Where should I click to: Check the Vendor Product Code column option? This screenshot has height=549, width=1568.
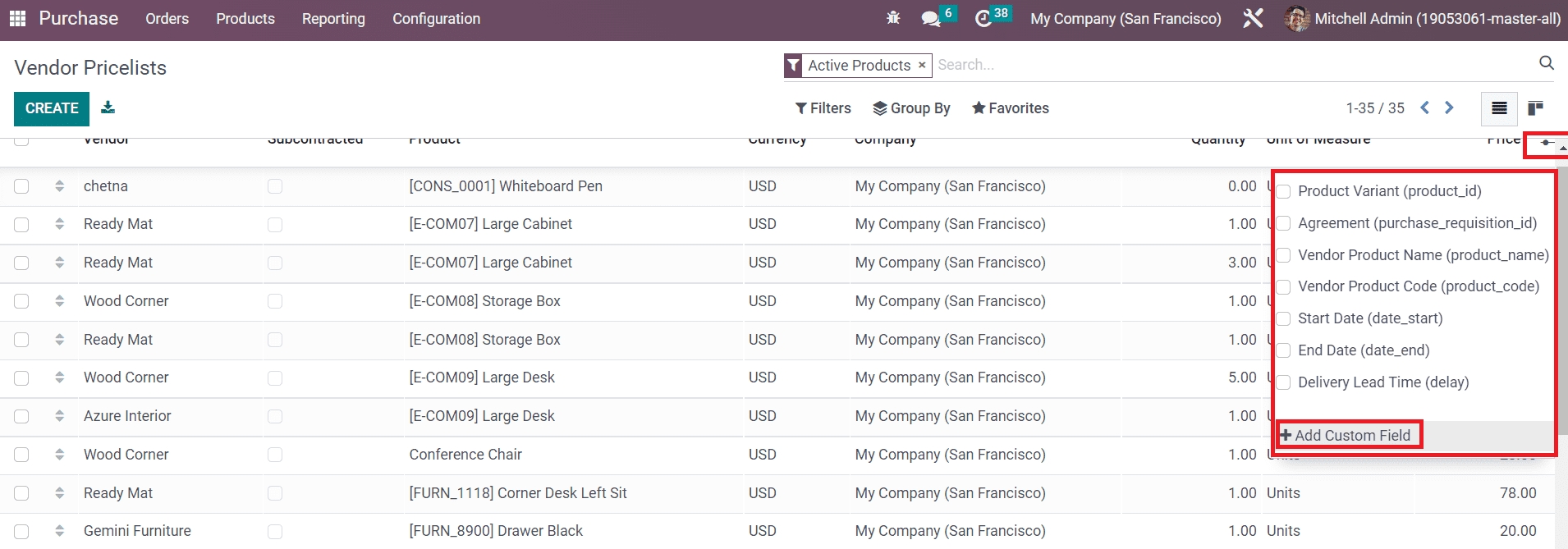(1284, 287)
